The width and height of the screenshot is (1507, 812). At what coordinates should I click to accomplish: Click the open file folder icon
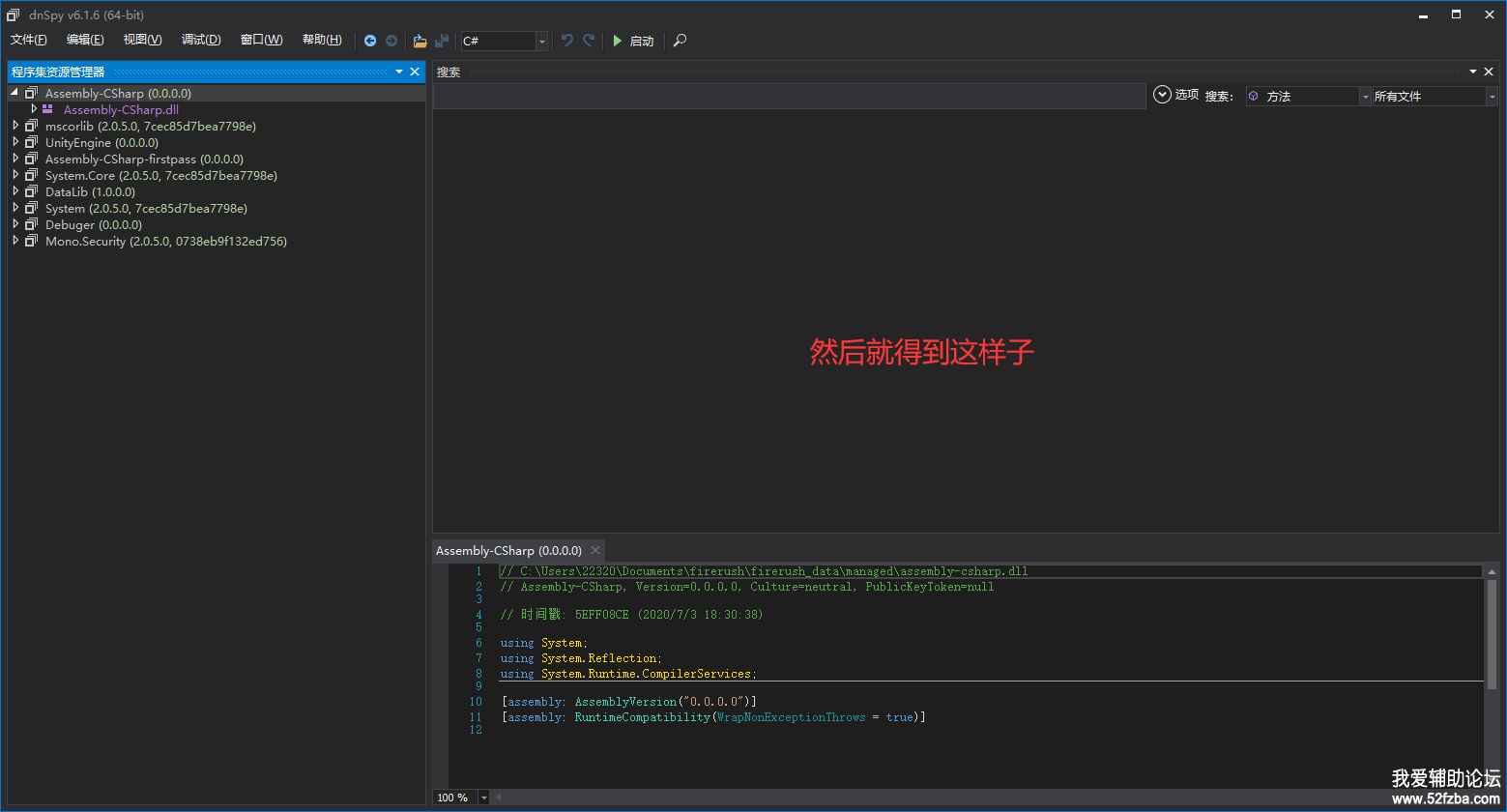tap(420, 41)
